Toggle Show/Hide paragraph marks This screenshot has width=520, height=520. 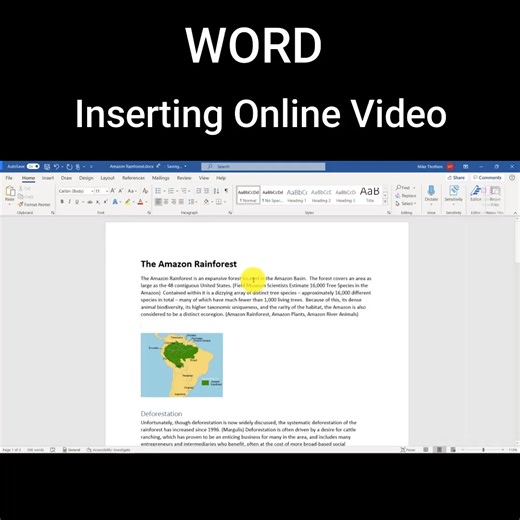pos(226,191)
